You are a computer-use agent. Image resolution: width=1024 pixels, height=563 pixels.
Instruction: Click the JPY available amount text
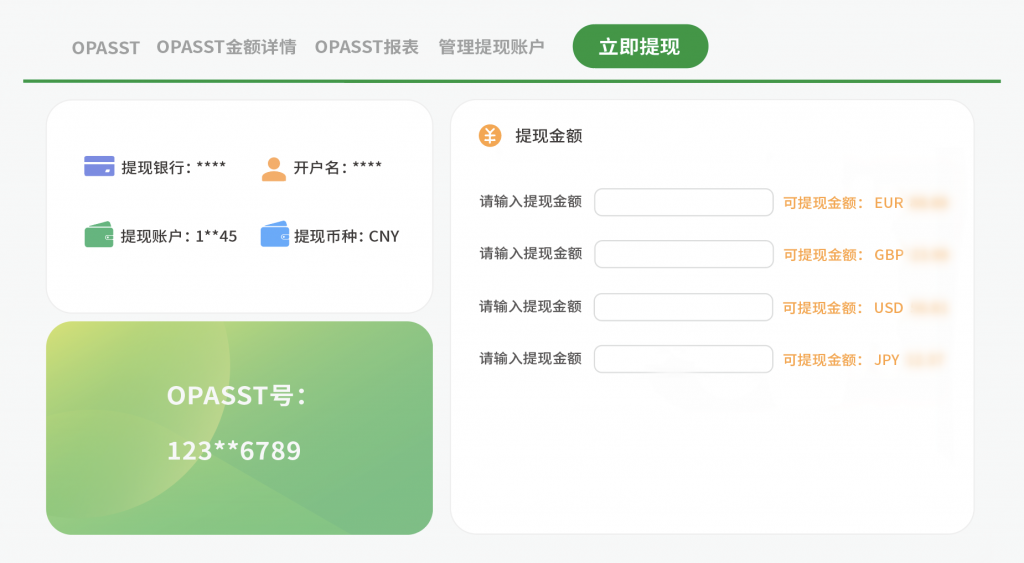coord(863,360)
